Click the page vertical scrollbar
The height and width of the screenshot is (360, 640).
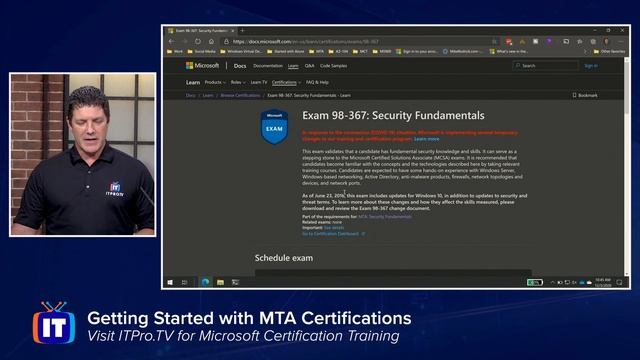(x=627, y=167)
